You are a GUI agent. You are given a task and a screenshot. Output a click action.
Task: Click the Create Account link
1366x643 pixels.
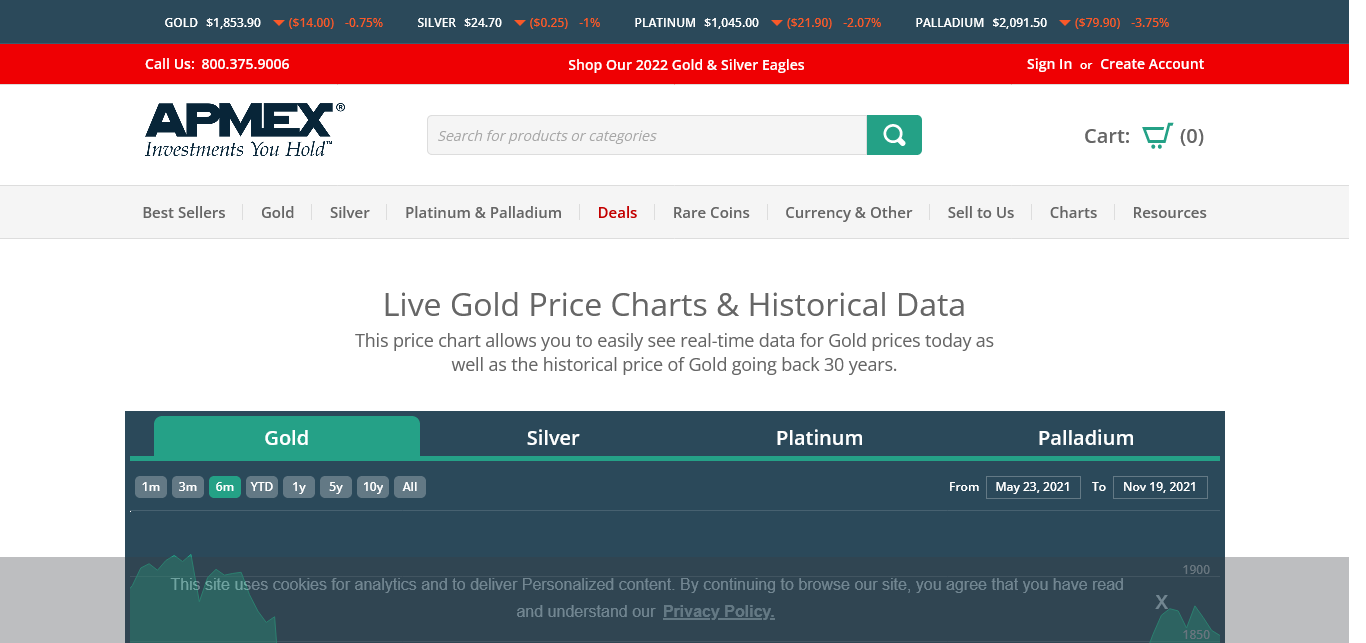coord(1152,64)
